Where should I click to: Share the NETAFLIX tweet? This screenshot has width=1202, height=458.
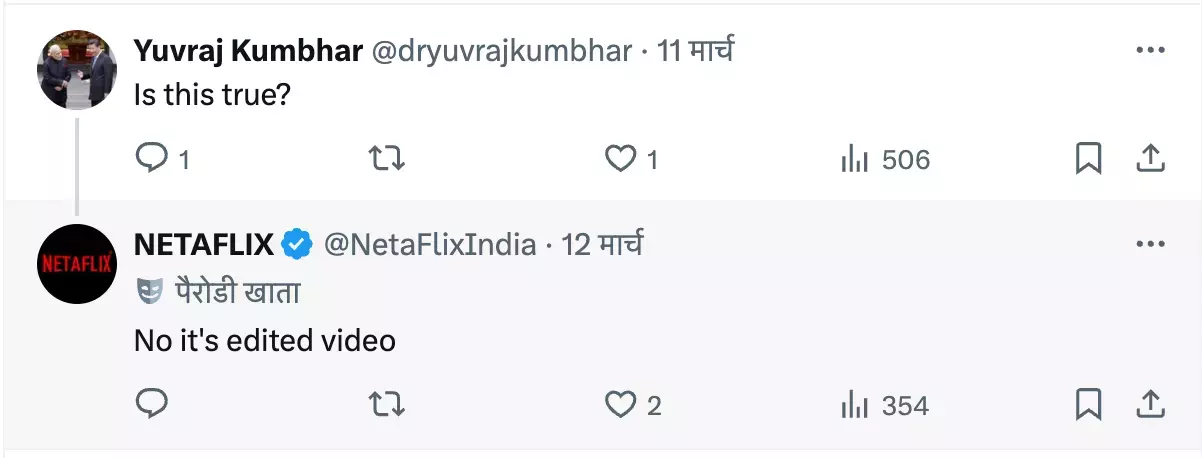pyautogui.click(x=1150, y=403)
